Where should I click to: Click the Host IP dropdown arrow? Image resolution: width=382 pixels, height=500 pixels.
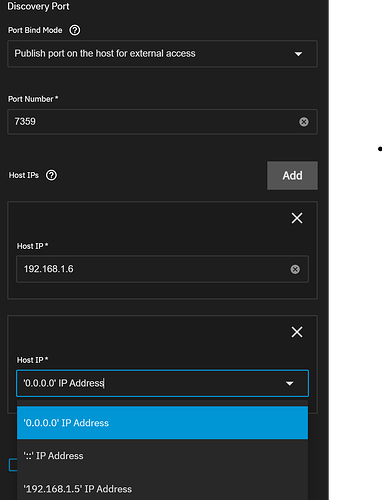290,384
